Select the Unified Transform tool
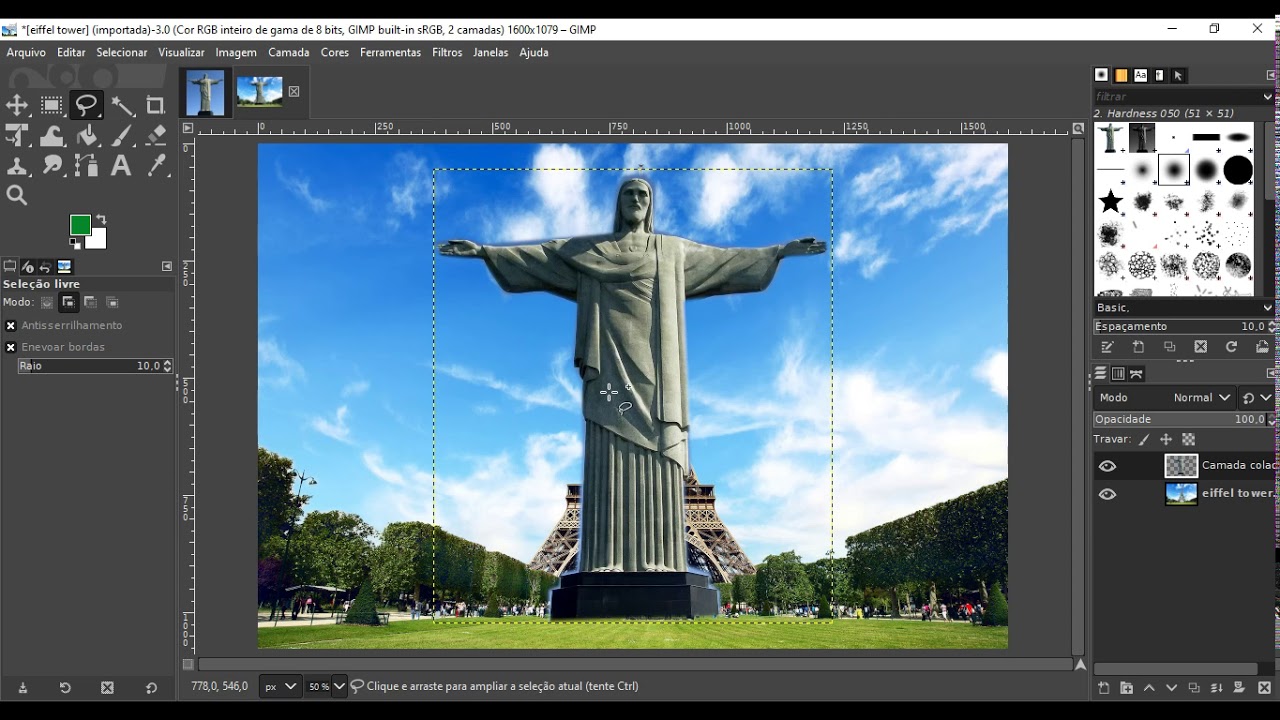 pos(17,136)
